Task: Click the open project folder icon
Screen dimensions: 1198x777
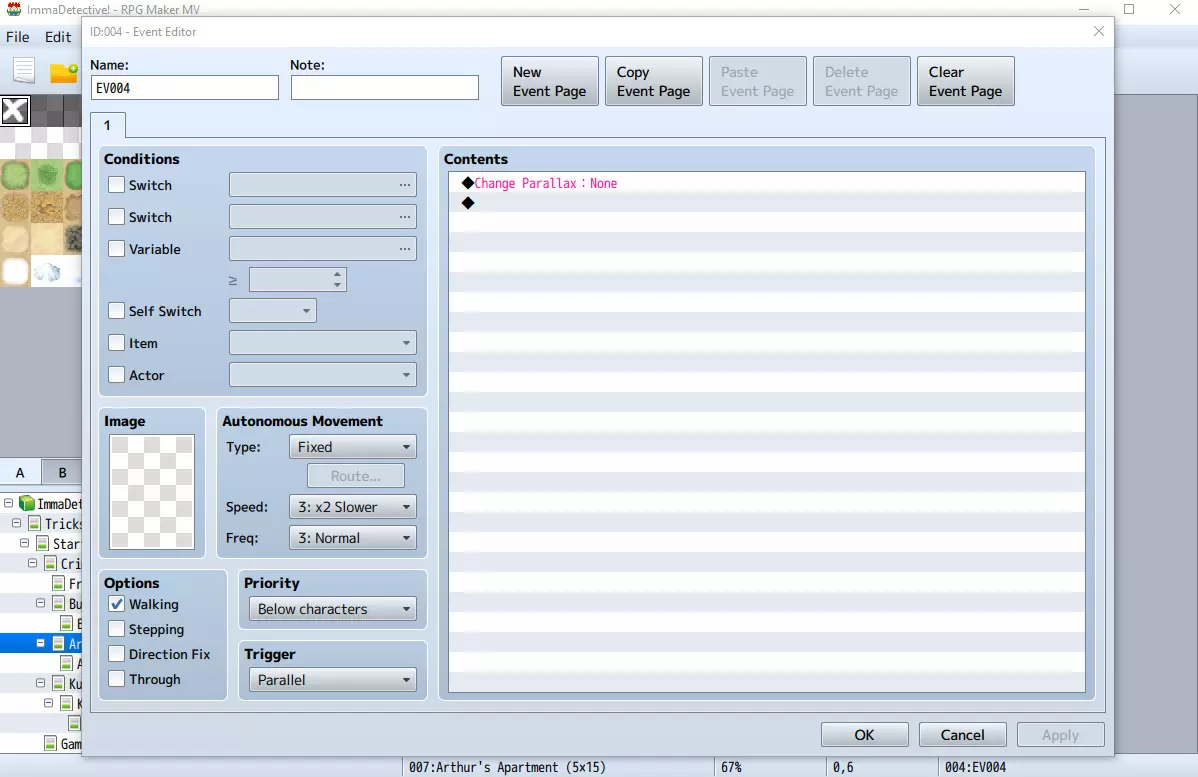Action: click(63, 72)
